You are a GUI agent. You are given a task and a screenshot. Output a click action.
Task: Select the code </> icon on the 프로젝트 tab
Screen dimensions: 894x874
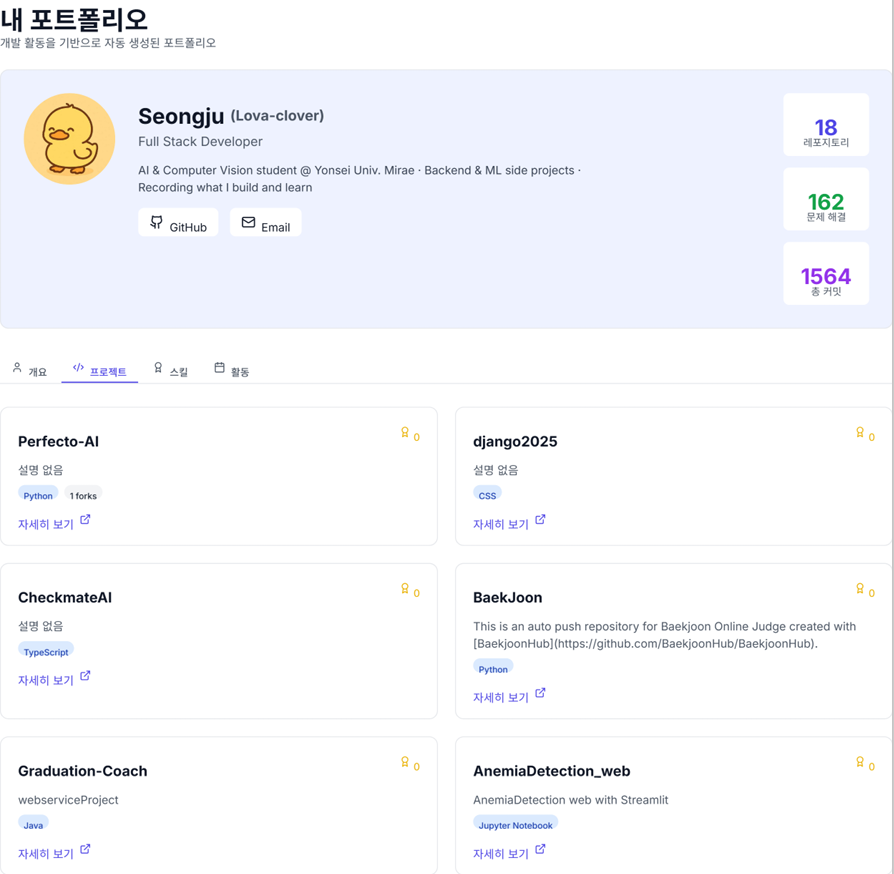78,367
